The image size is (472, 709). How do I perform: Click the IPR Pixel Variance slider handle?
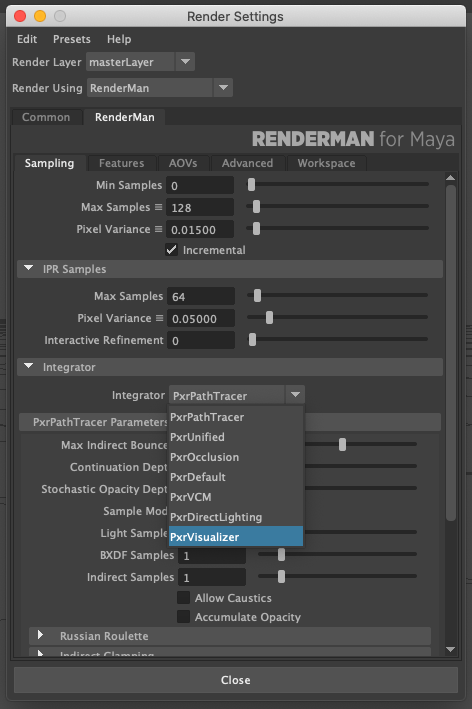pos(269,318)
